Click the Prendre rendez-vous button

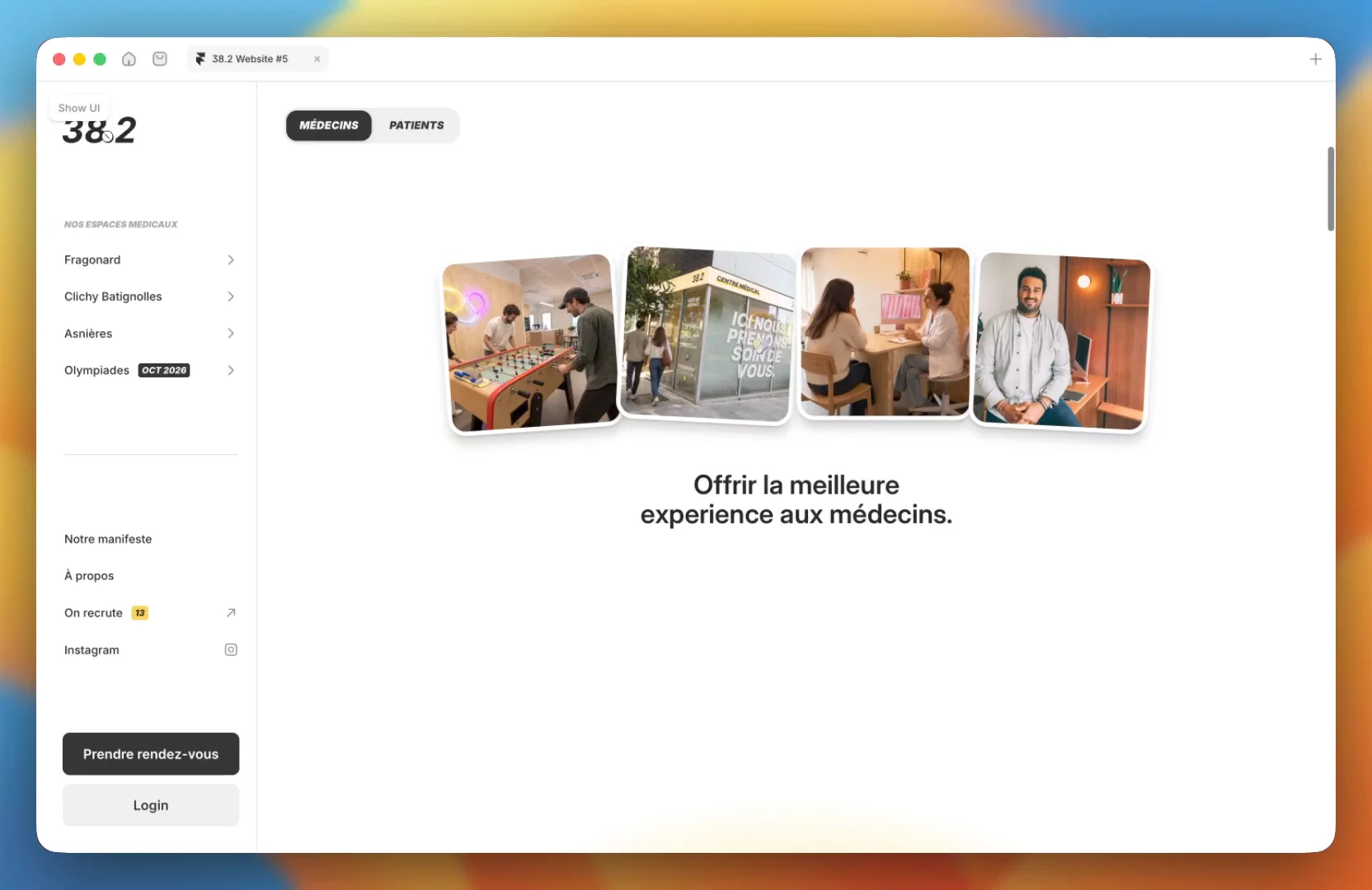point(151,754)
